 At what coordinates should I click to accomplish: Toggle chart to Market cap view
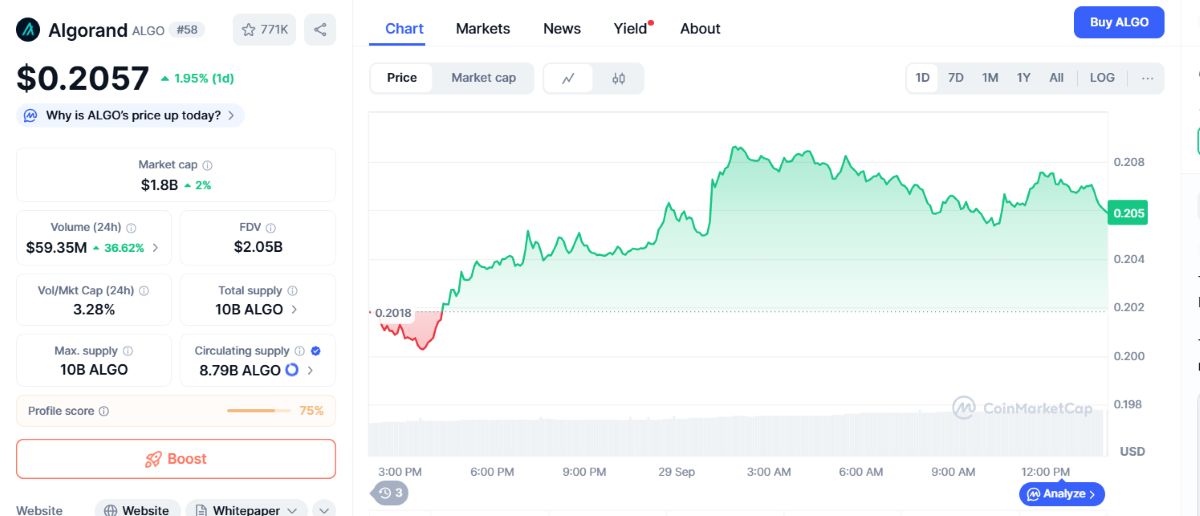pyautogui.click(x=484, y=78)
